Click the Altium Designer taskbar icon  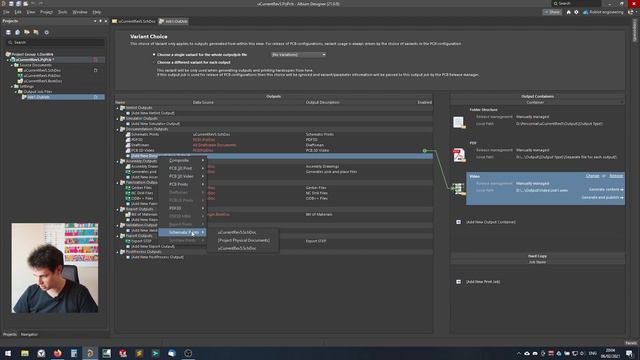(x=90, y=353)
